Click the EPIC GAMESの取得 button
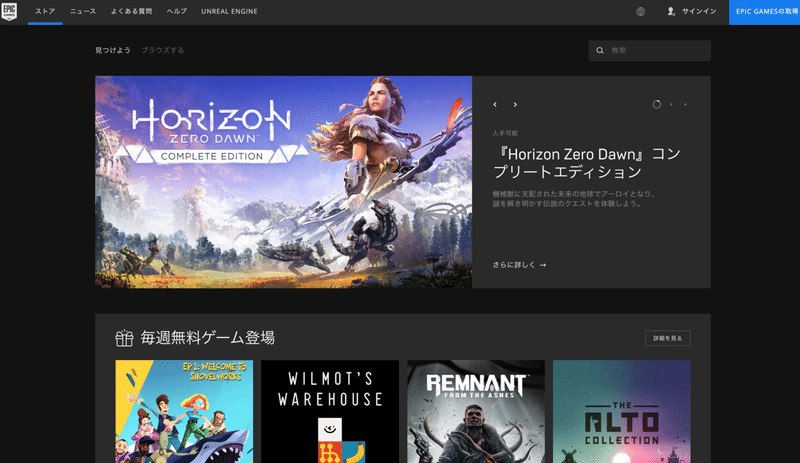This screenshot has width=800, height=463. (764, 12)
